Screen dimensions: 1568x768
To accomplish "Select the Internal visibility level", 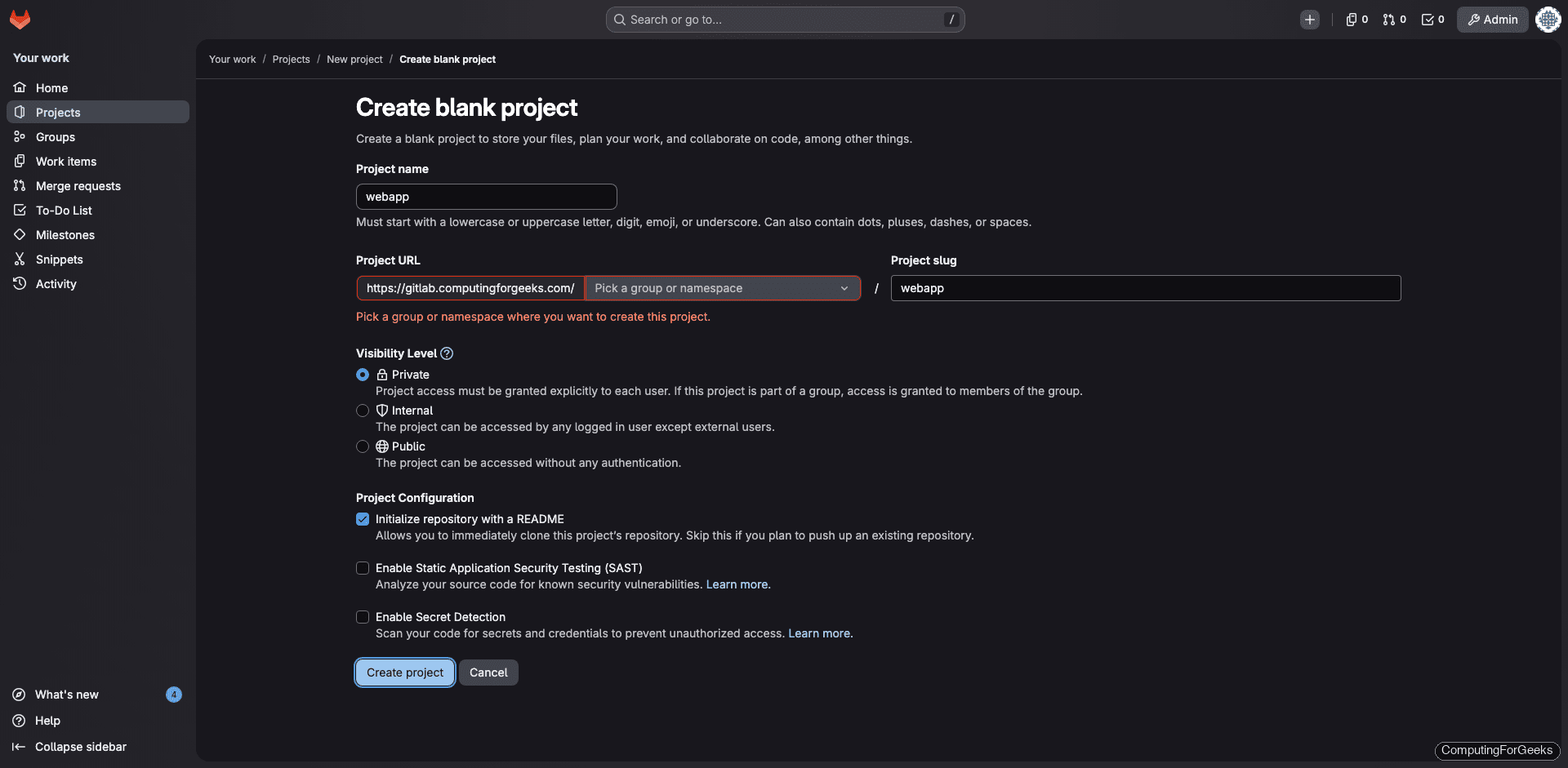I will pyautogui.click(x=363, y=411).
